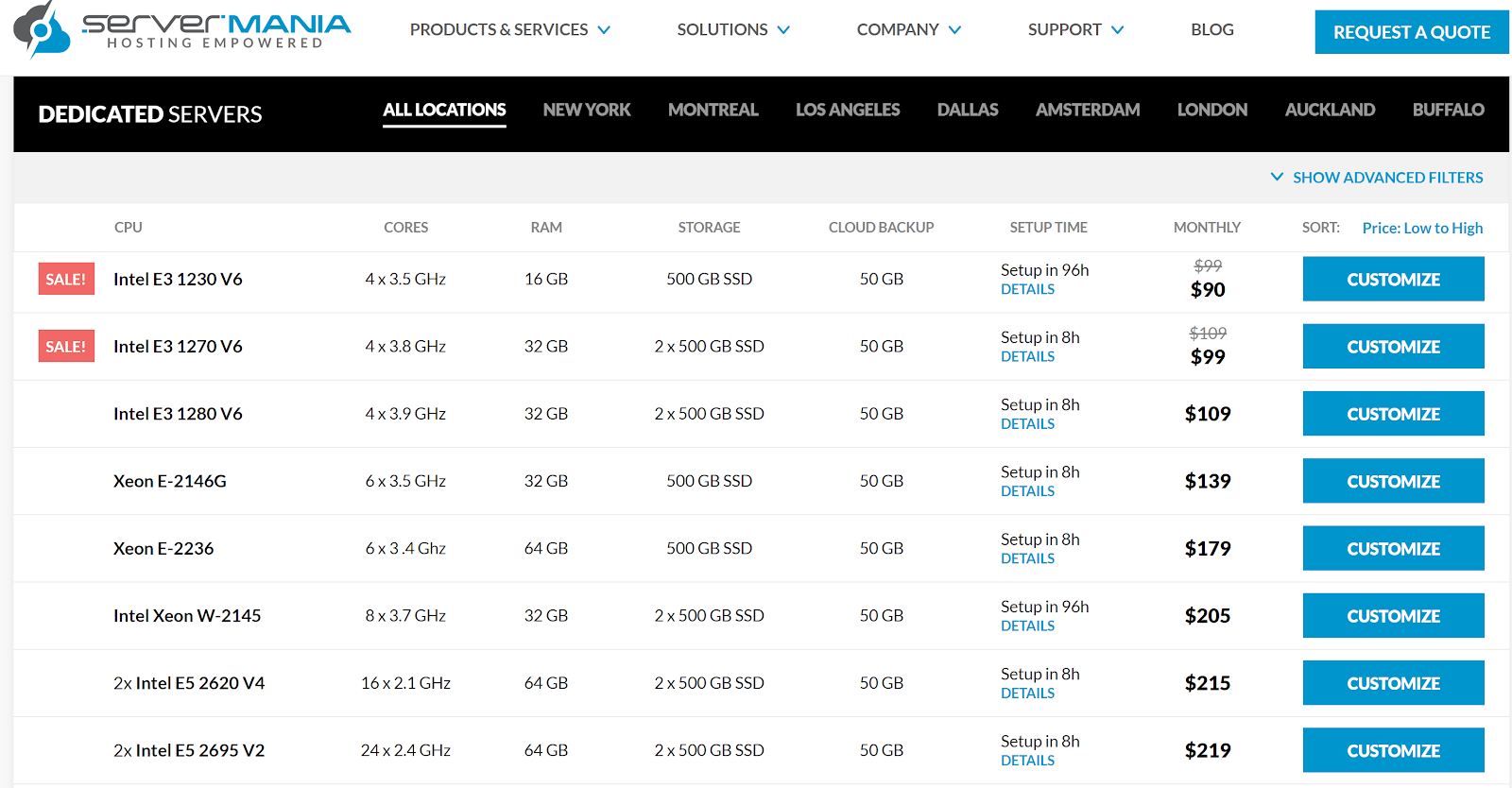The height and width of the screenshot is (788, 1512).
Task: Click the Intel E3 1230 V6 name
Action: (178, 279)
